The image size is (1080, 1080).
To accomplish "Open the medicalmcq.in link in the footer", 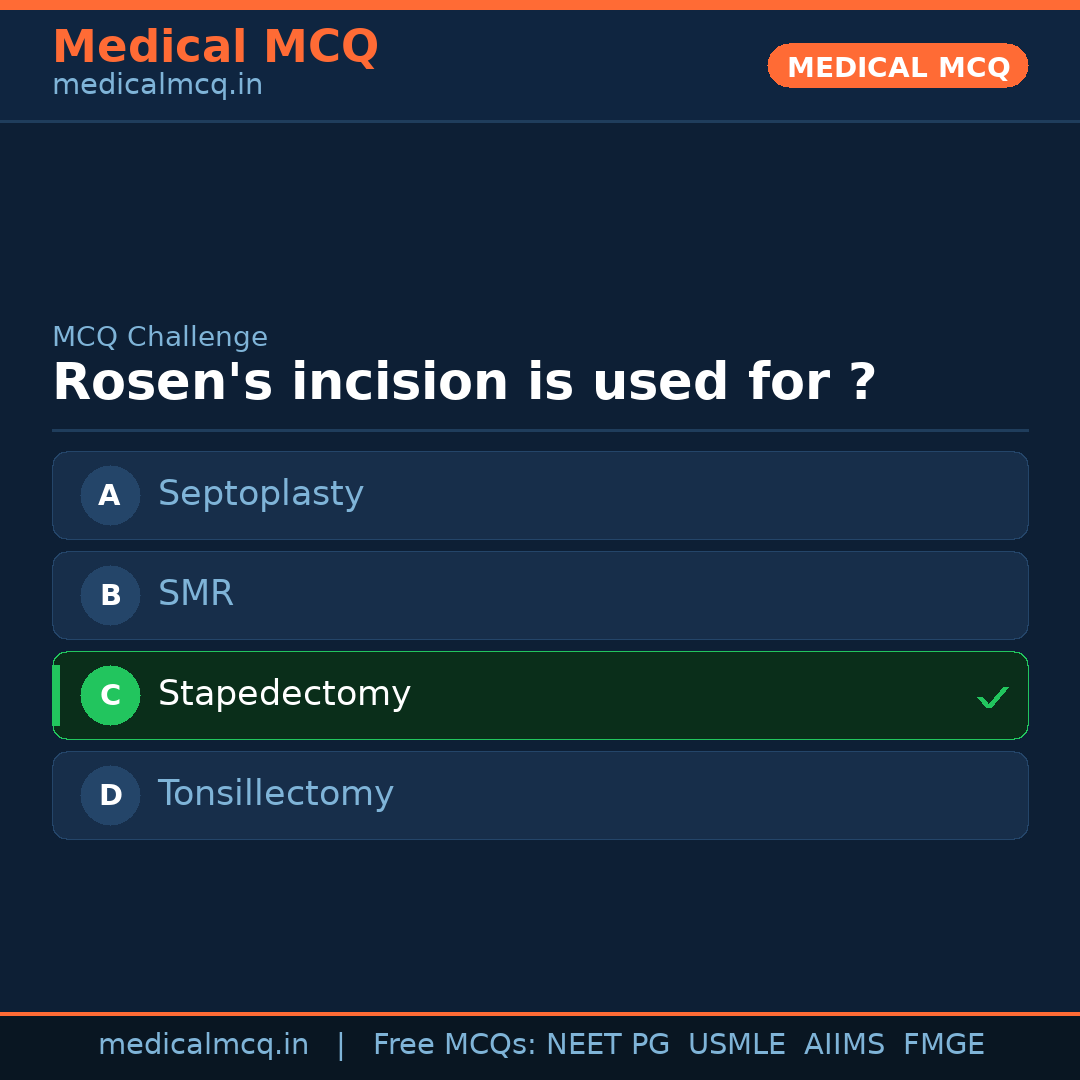I will coord(203,1045).
